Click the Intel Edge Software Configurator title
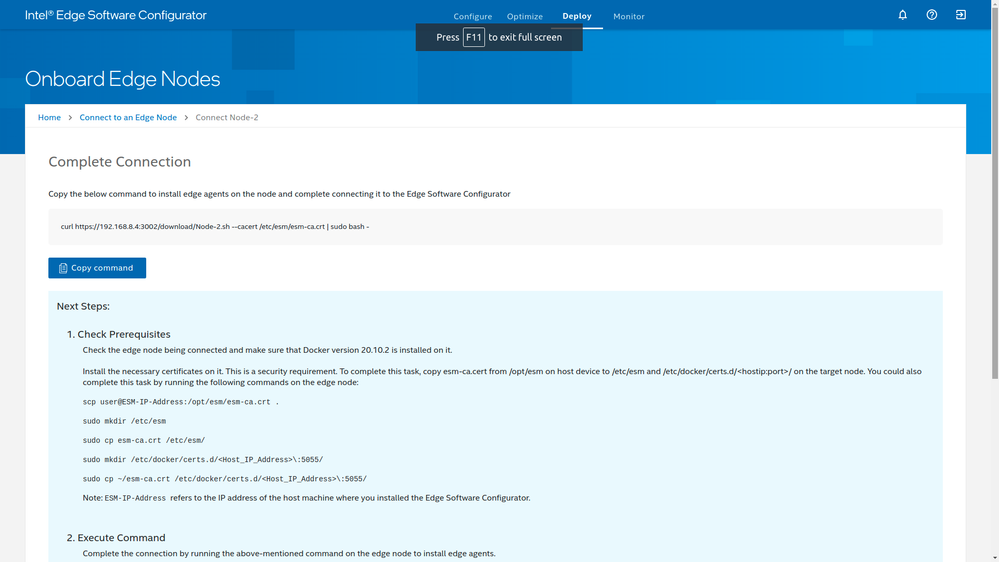The height and width of the screenshot is (562, 999). click(116, 15)
